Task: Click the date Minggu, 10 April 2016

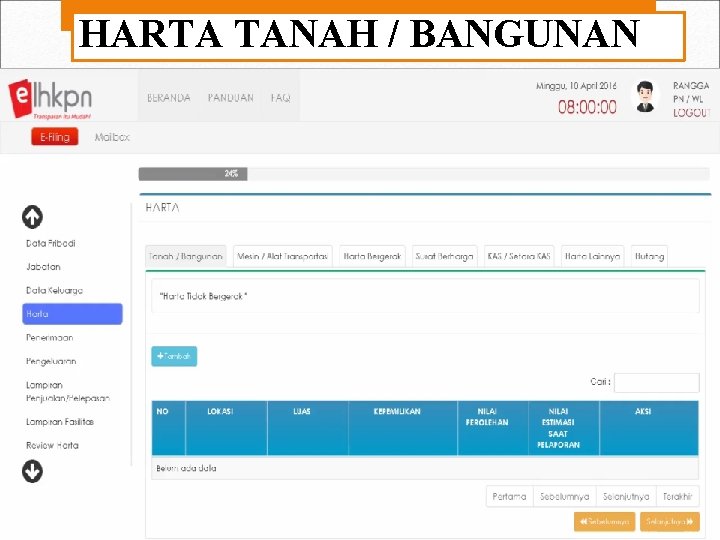Action: tap(576, 86)
